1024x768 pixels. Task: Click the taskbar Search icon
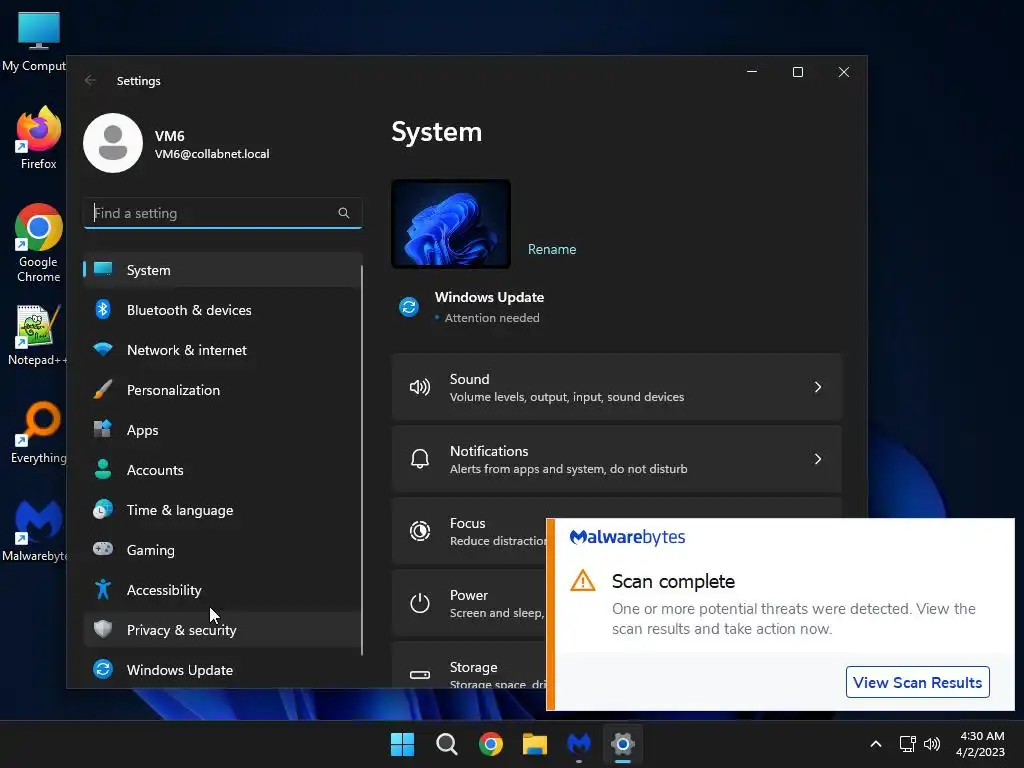[447, 744]
